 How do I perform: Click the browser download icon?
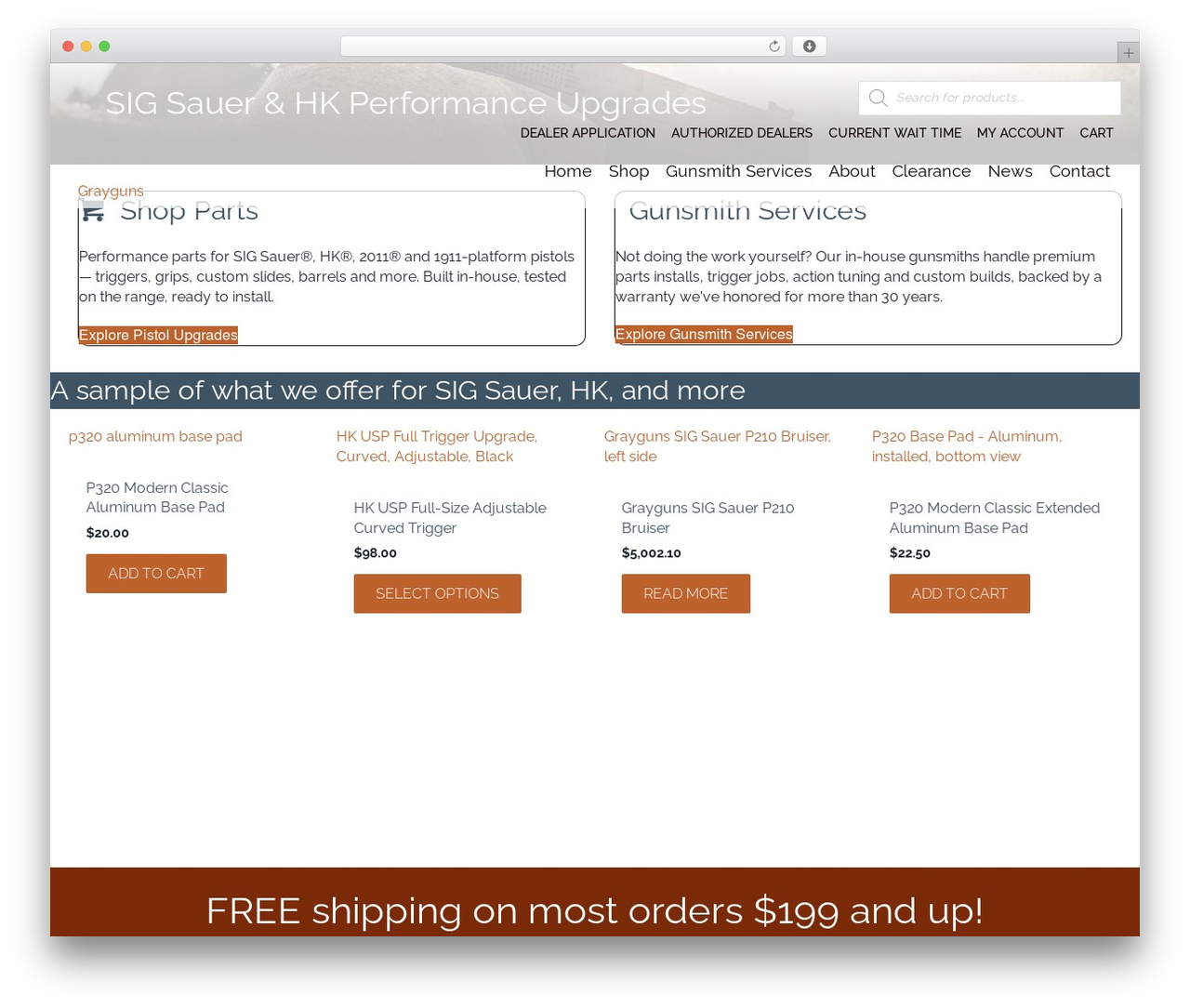[809, 46]
